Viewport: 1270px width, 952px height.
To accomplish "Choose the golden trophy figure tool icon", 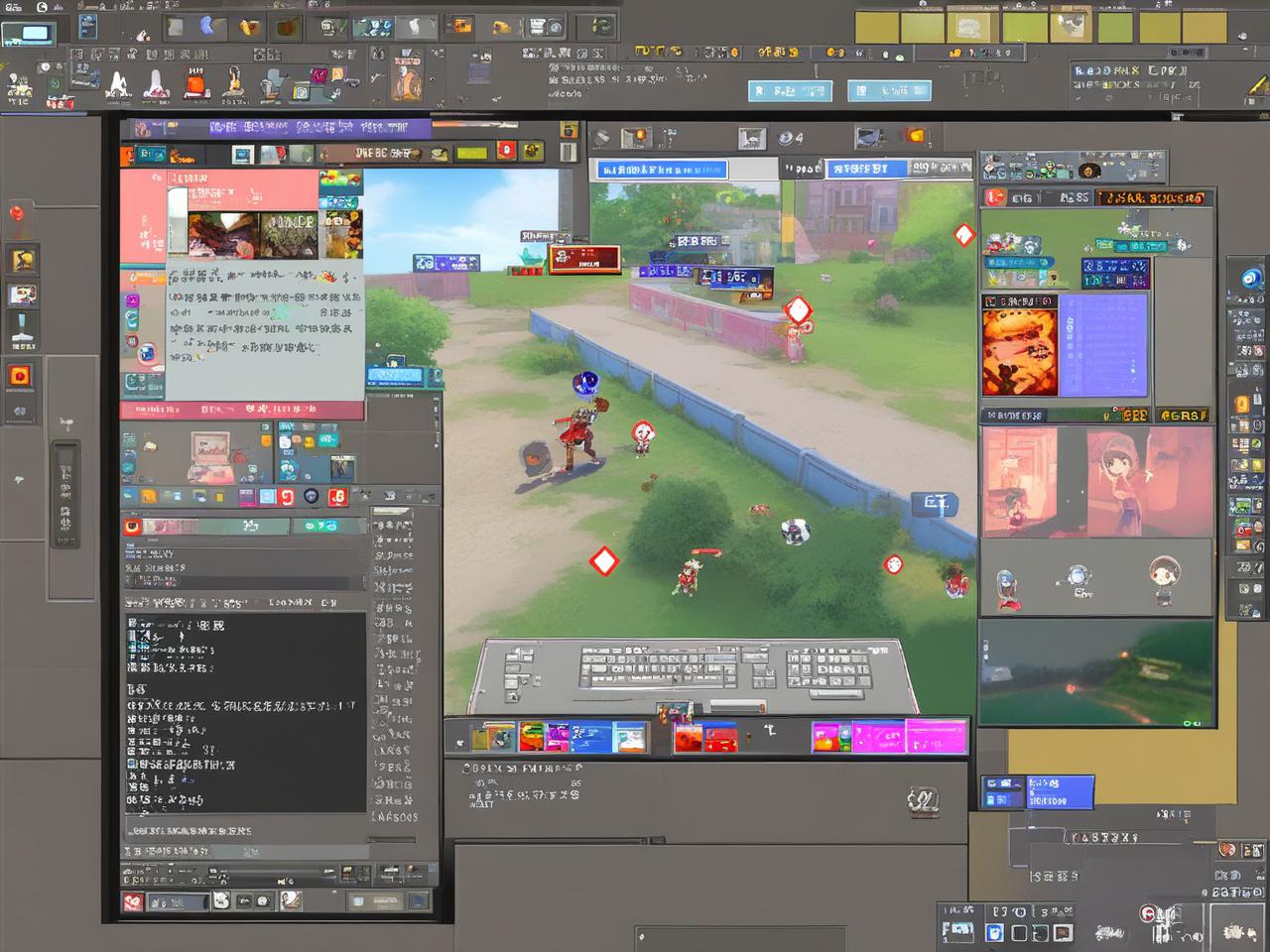I will point(234,84).
